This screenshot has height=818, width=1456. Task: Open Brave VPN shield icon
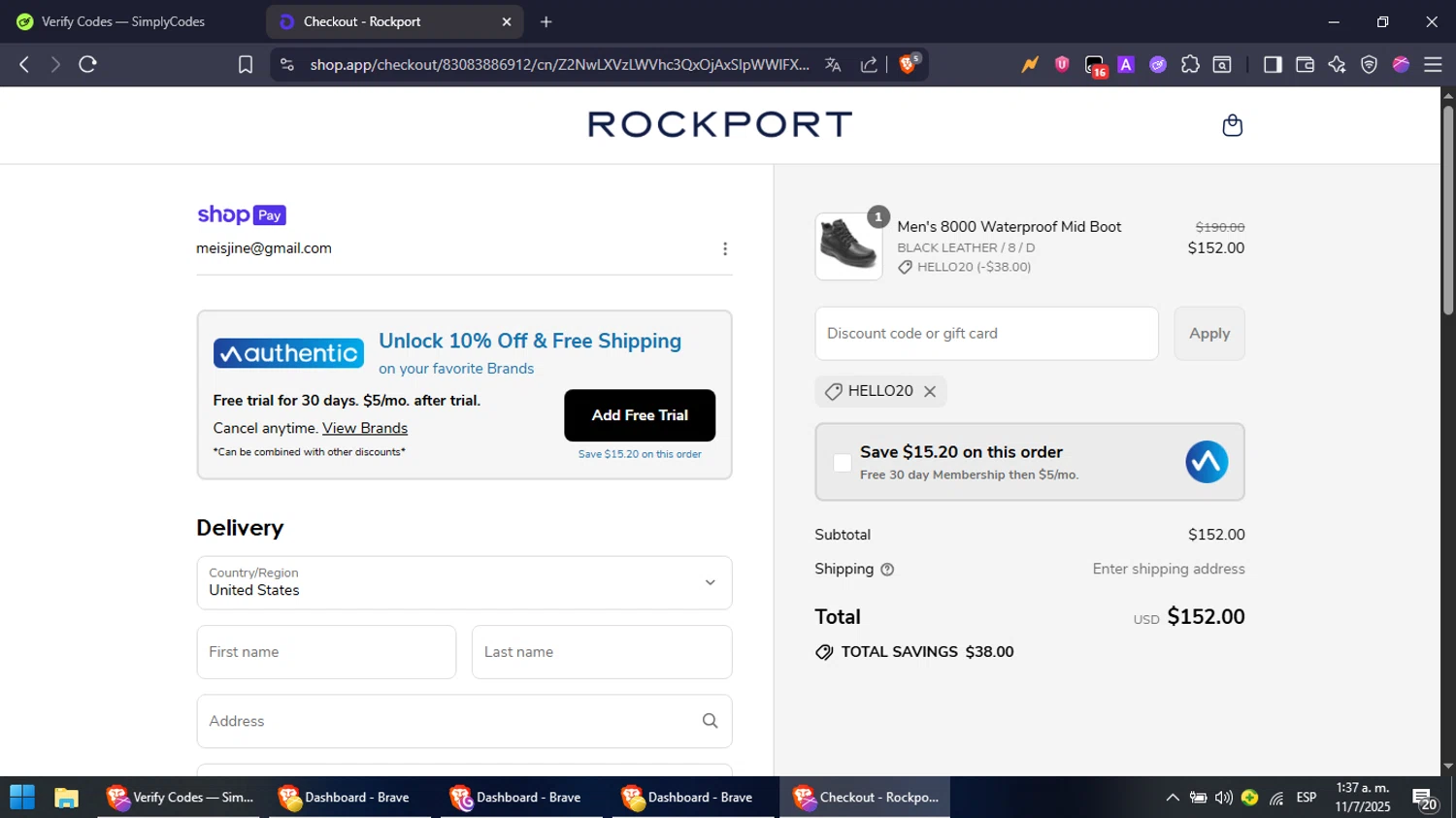[x=1369, y=64]
